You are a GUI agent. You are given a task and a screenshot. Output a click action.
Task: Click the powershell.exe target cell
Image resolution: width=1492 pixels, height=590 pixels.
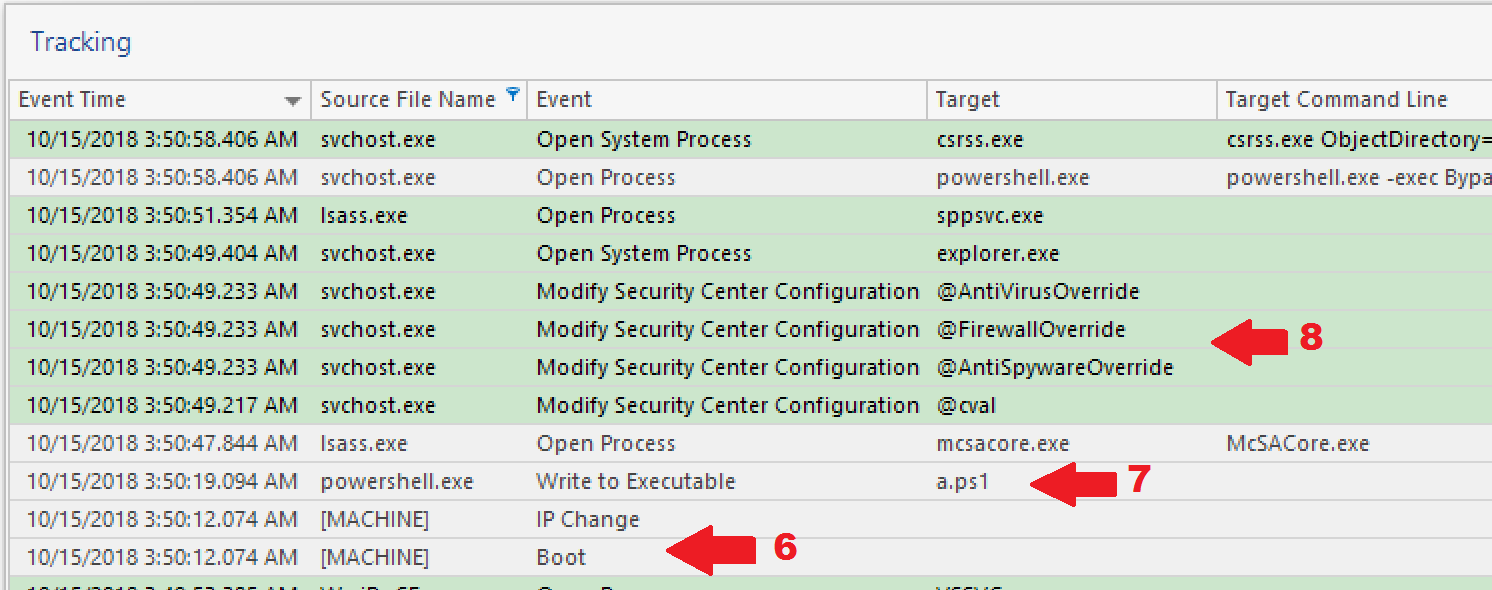[1013, 178]
